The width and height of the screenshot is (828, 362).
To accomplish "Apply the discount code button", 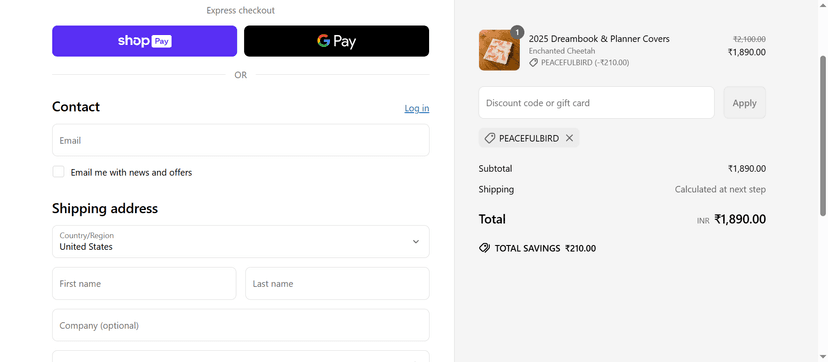I will pos(745,103).
